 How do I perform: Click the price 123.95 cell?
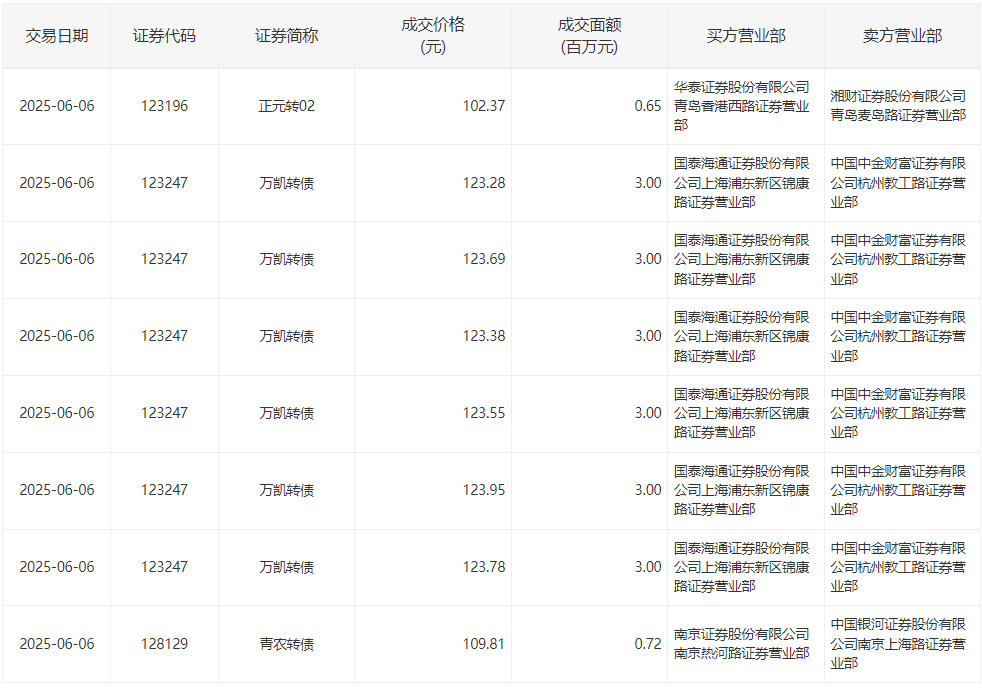click(433, 490)
